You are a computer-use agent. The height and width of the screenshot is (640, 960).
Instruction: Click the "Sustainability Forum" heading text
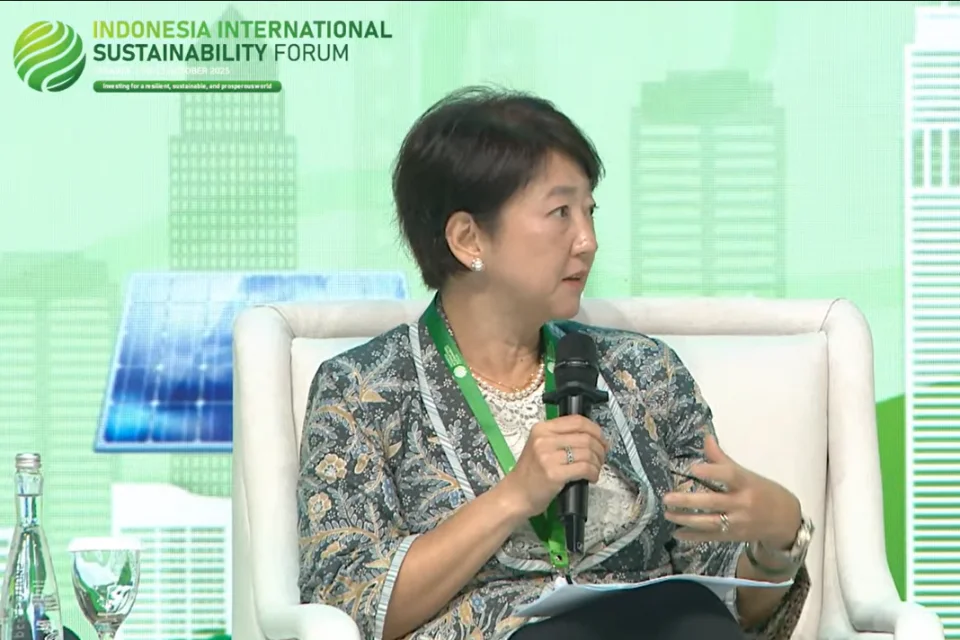(220, 53)
